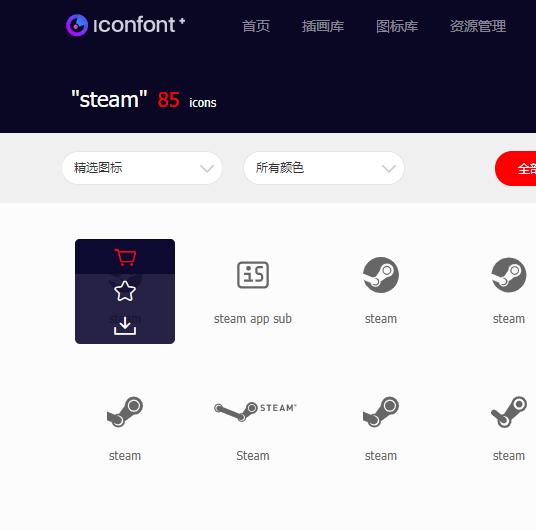This screenshot has width=536, height=530.
Task: Click the red 全部 button
Action: click(x=515, y=169)
